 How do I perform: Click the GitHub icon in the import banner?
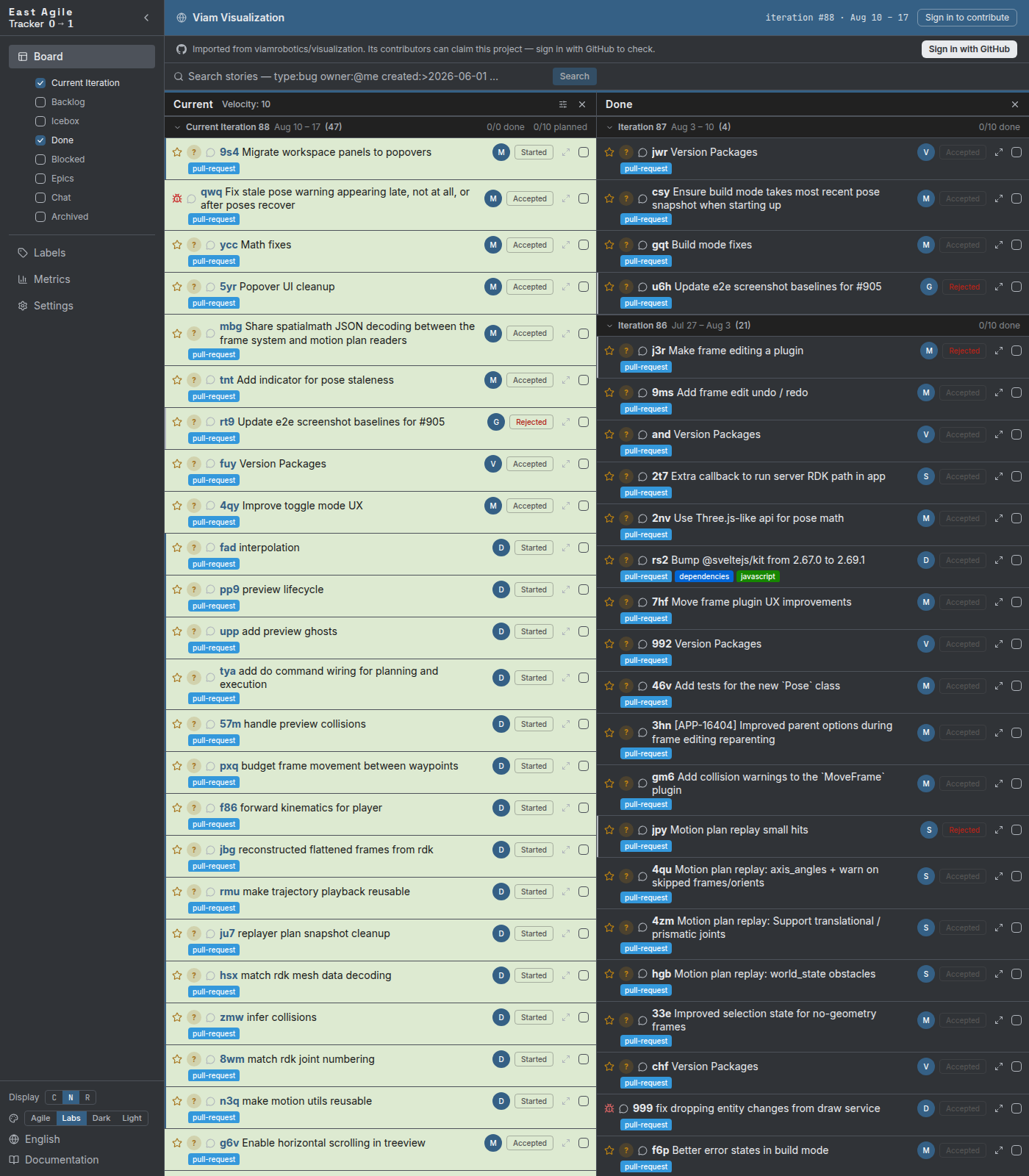(x=182, y=49)
